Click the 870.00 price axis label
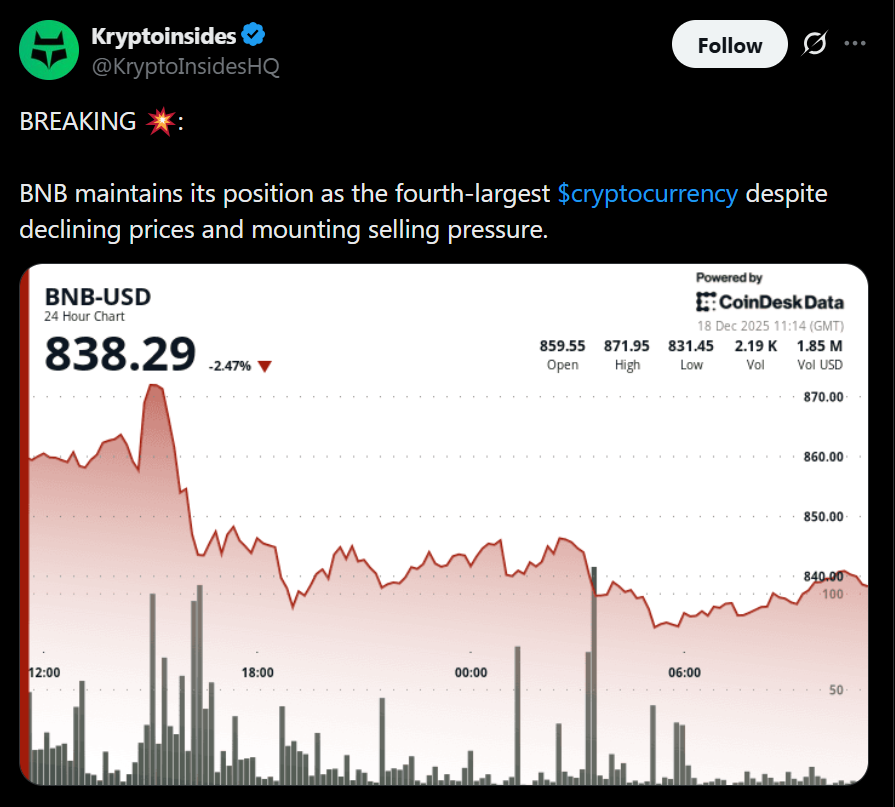 (x=826, y=396)
